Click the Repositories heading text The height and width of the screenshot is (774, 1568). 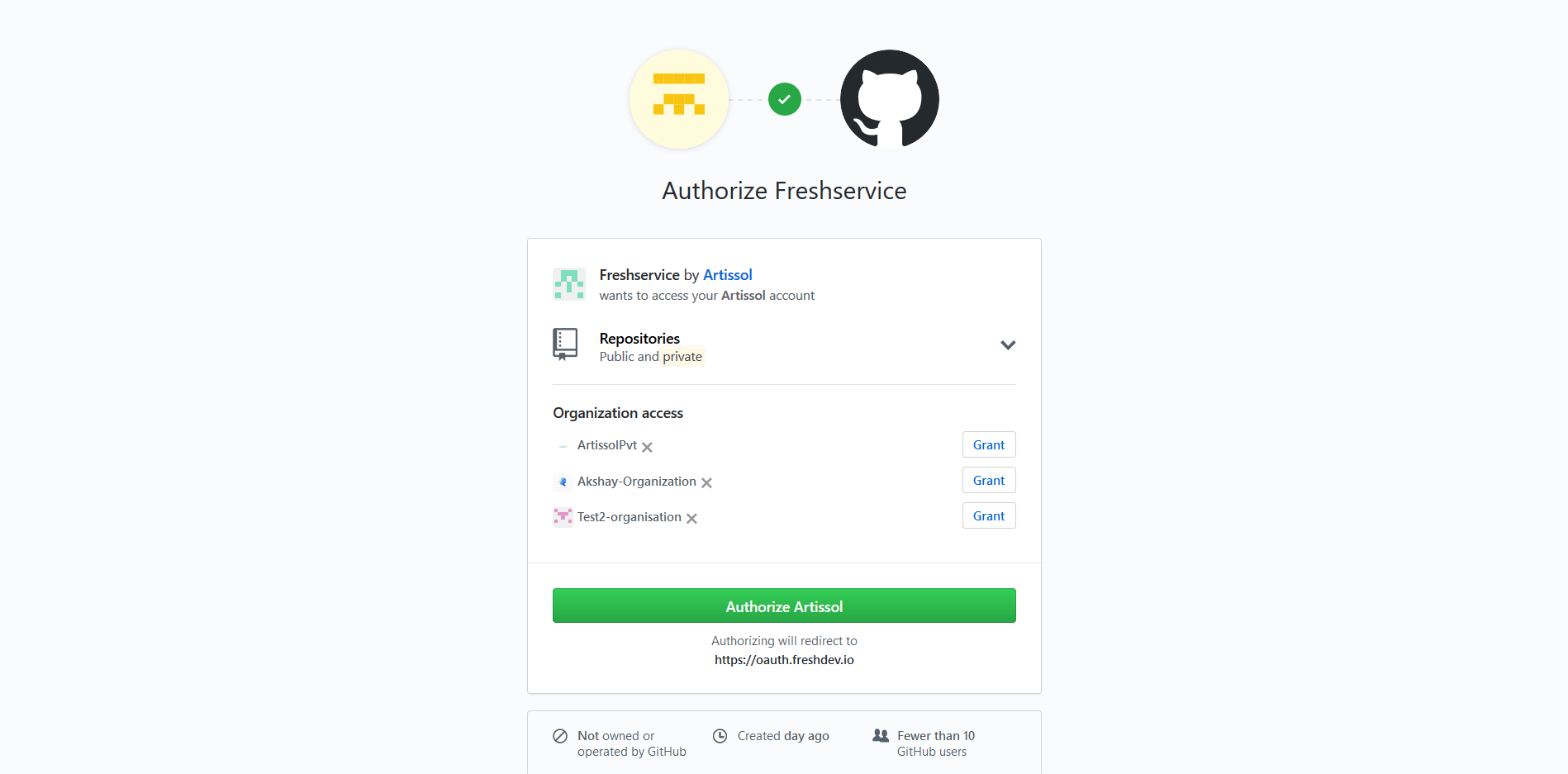tap(639, 339)
